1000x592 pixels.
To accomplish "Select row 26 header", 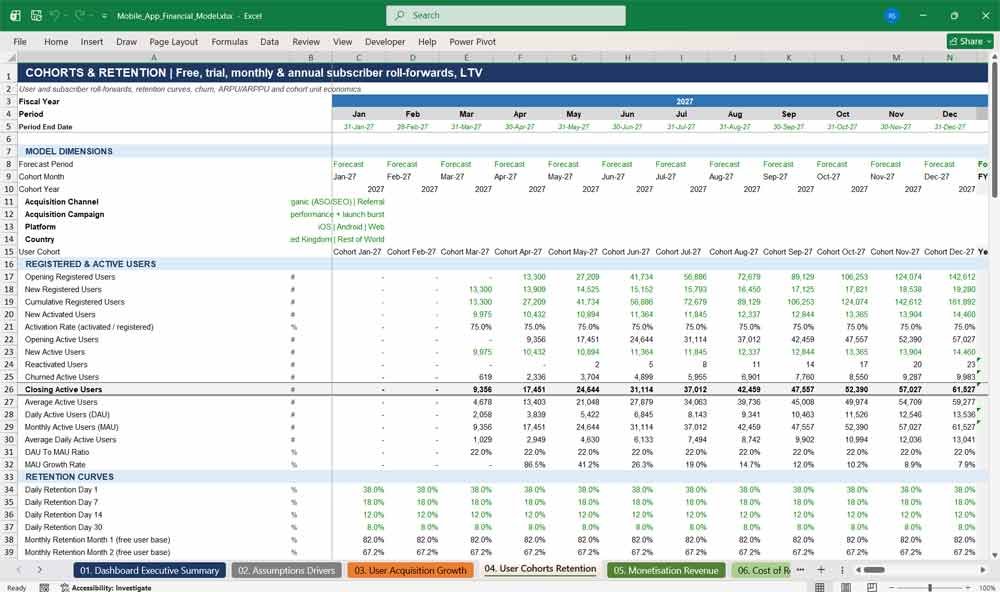I will click(x=9, y=389).
